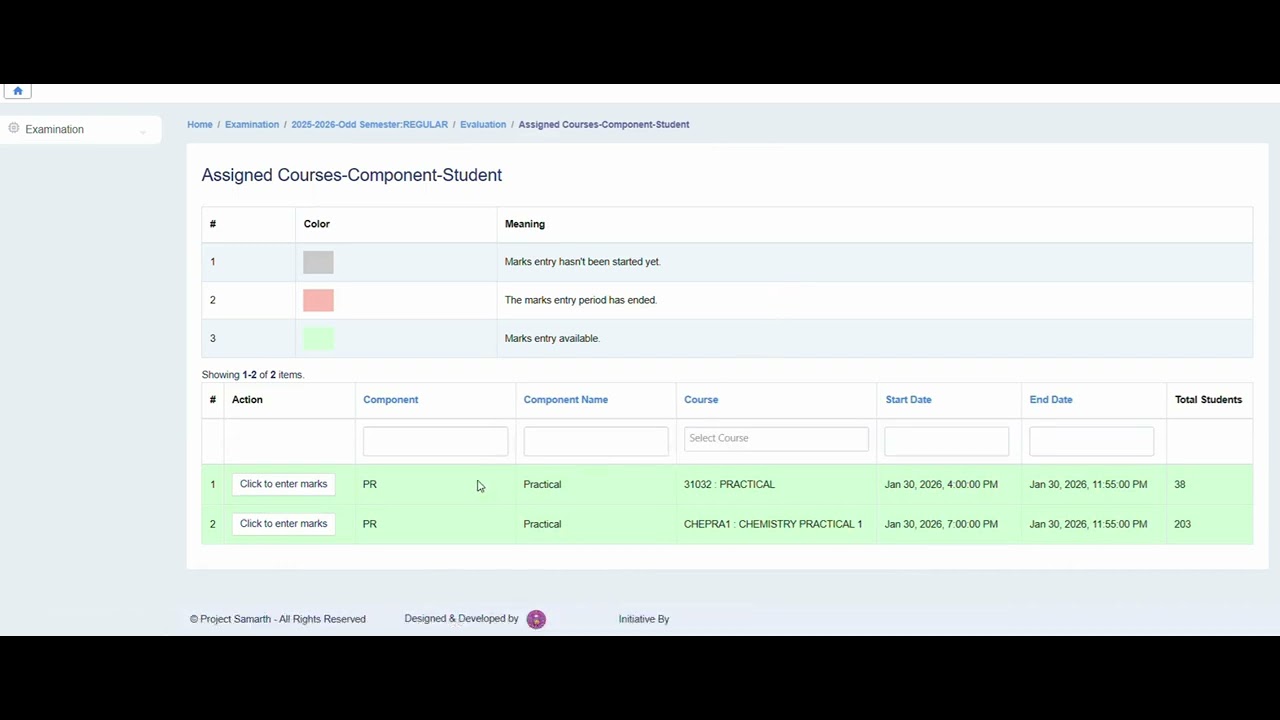Focus the Start Date filter input
The image size is (1280, 720).
pyautogui.click(x=947, y=441)
